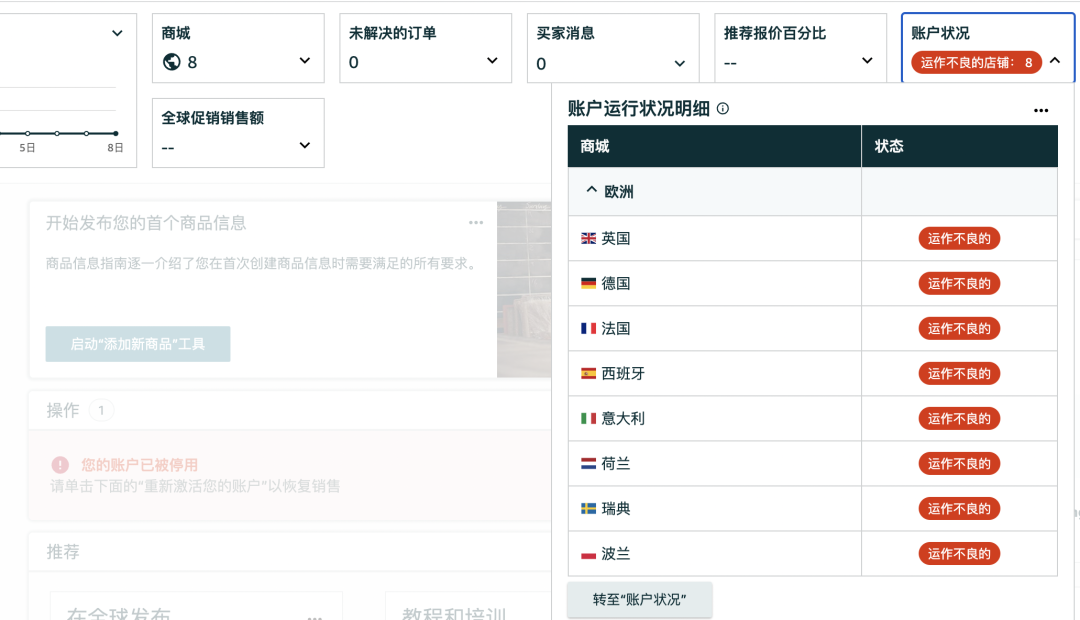Open the 商城 dropdown
Screen dimensions: 1080x620
[x=303, y=62]
